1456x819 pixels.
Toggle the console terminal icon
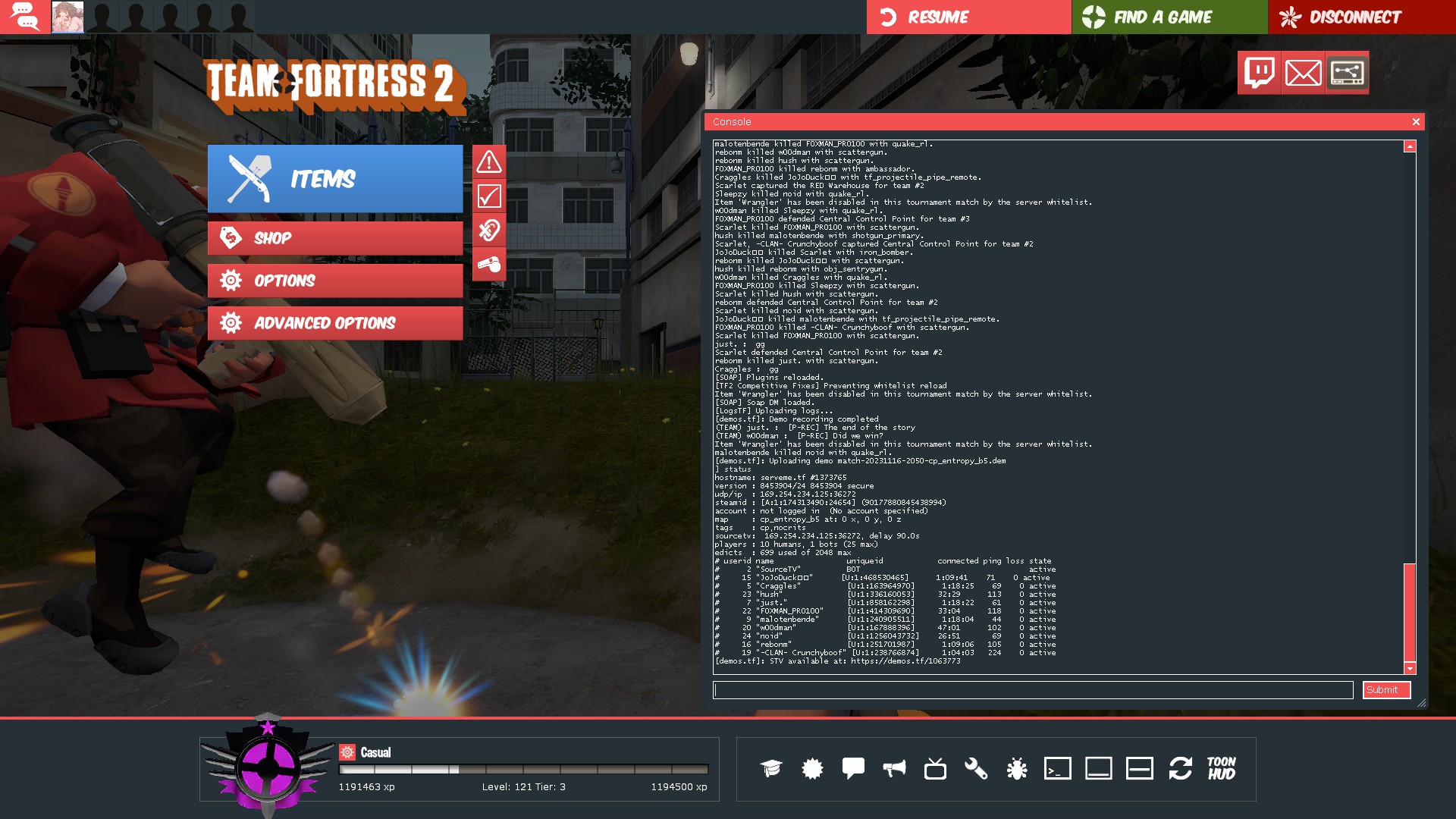click(1058, 768)
